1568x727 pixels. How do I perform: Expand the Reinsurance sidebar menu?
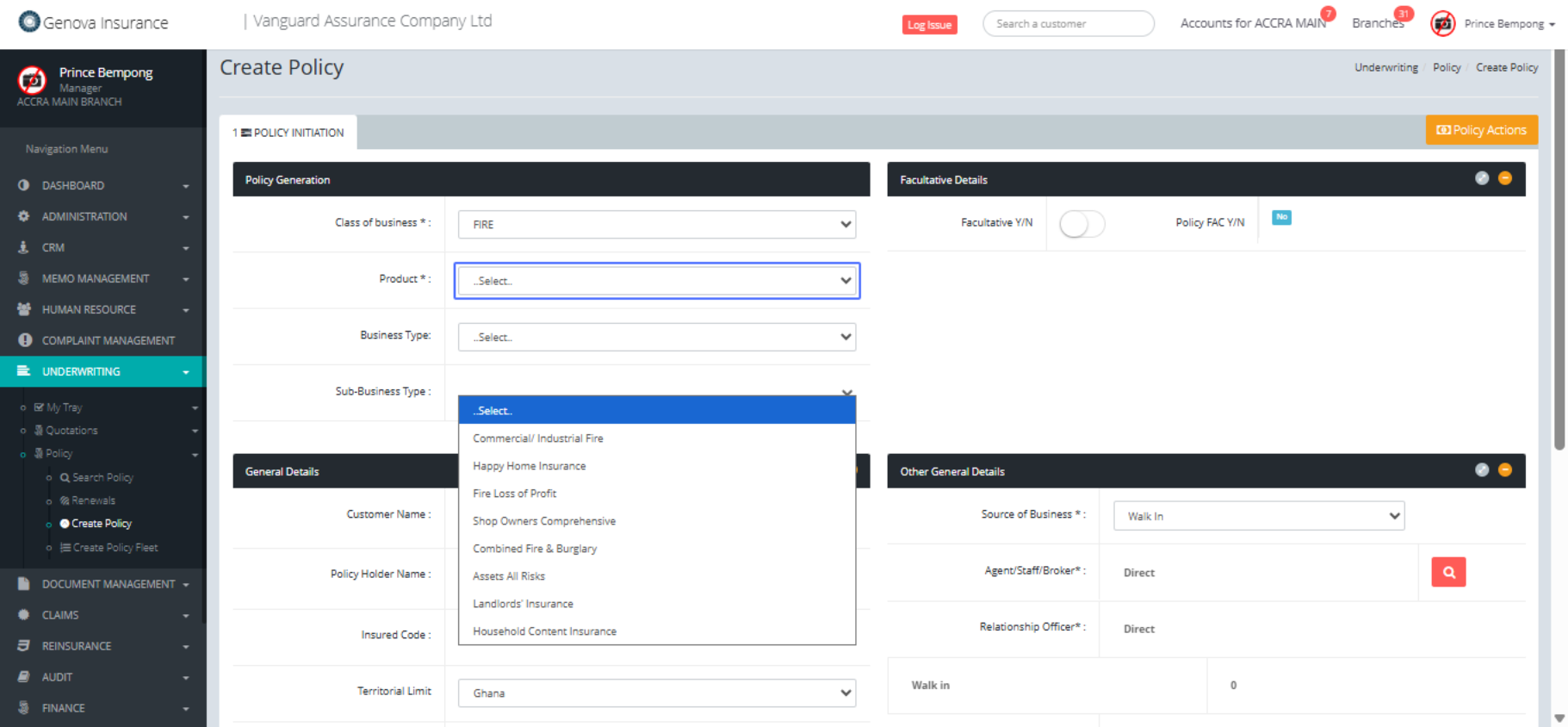[x=102, y=646]
